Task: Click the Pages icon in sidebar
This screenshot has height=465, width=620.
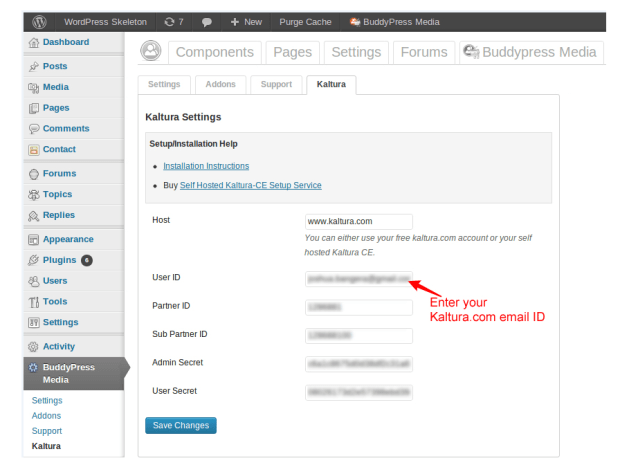Action: [x=34, y=108]
